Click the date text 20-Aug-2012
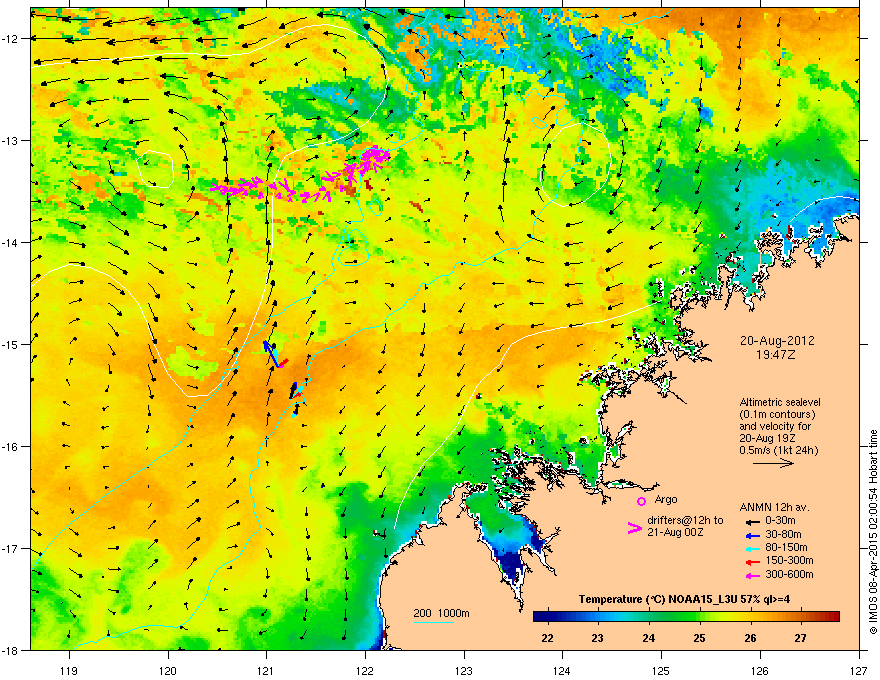The height and width of the screenshot is (680, 880). [777, 341]
